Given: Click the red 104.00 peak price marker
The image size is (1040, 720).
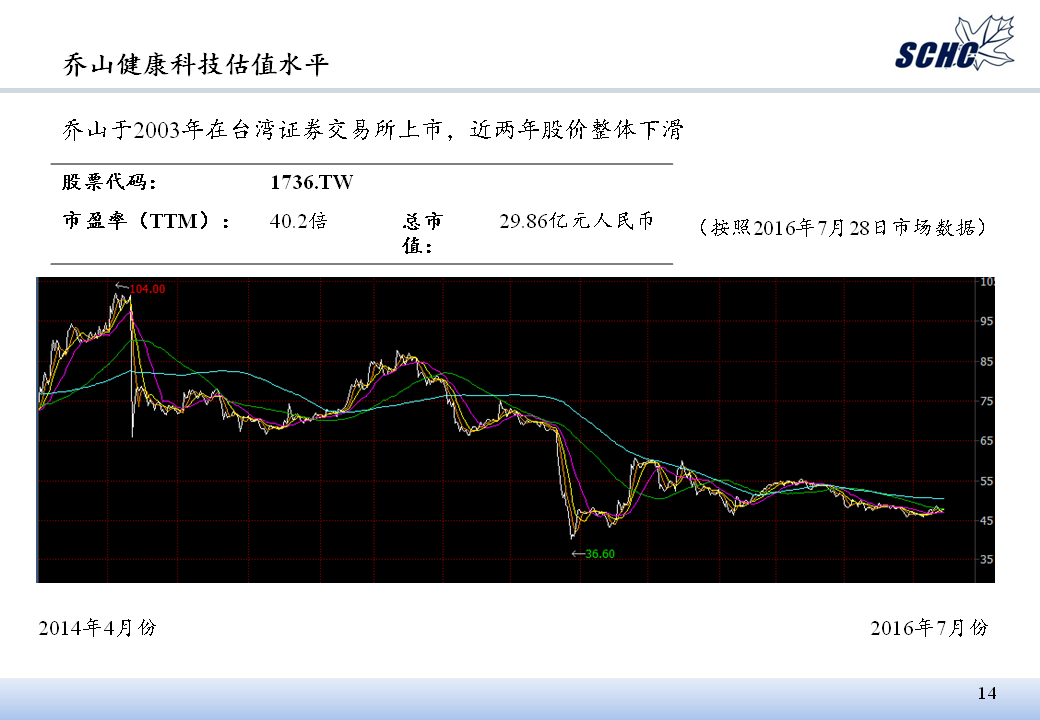Looking at the screenshot, I should (147, 289).
